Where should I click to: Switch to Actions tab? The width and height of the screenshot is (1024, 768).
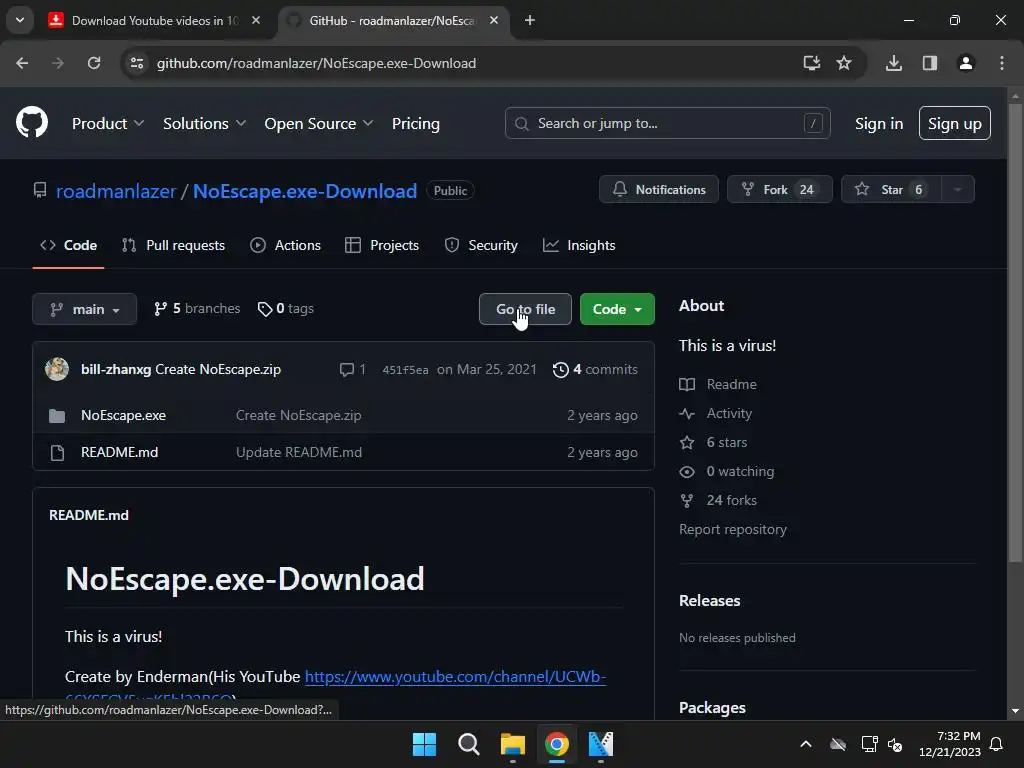pos(285,246)
